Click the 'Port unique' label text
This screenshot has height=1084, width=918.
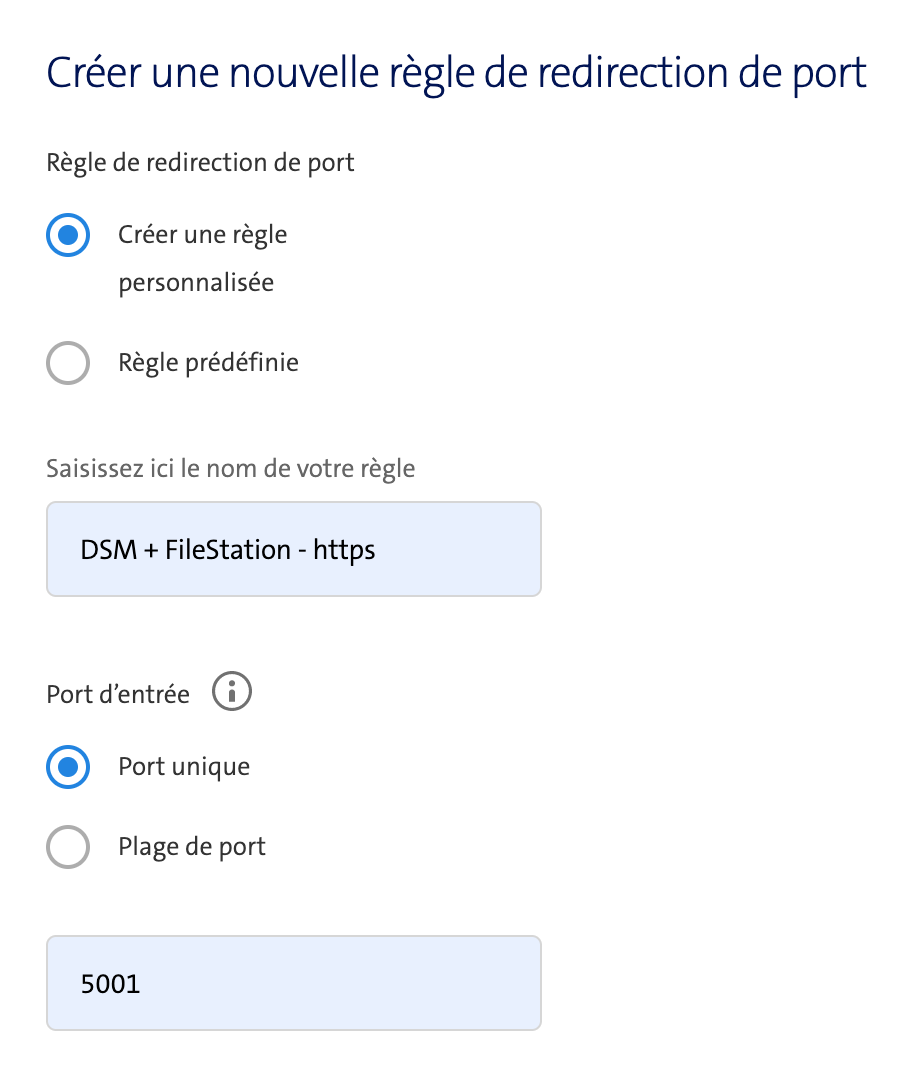[x=184, y=767]
